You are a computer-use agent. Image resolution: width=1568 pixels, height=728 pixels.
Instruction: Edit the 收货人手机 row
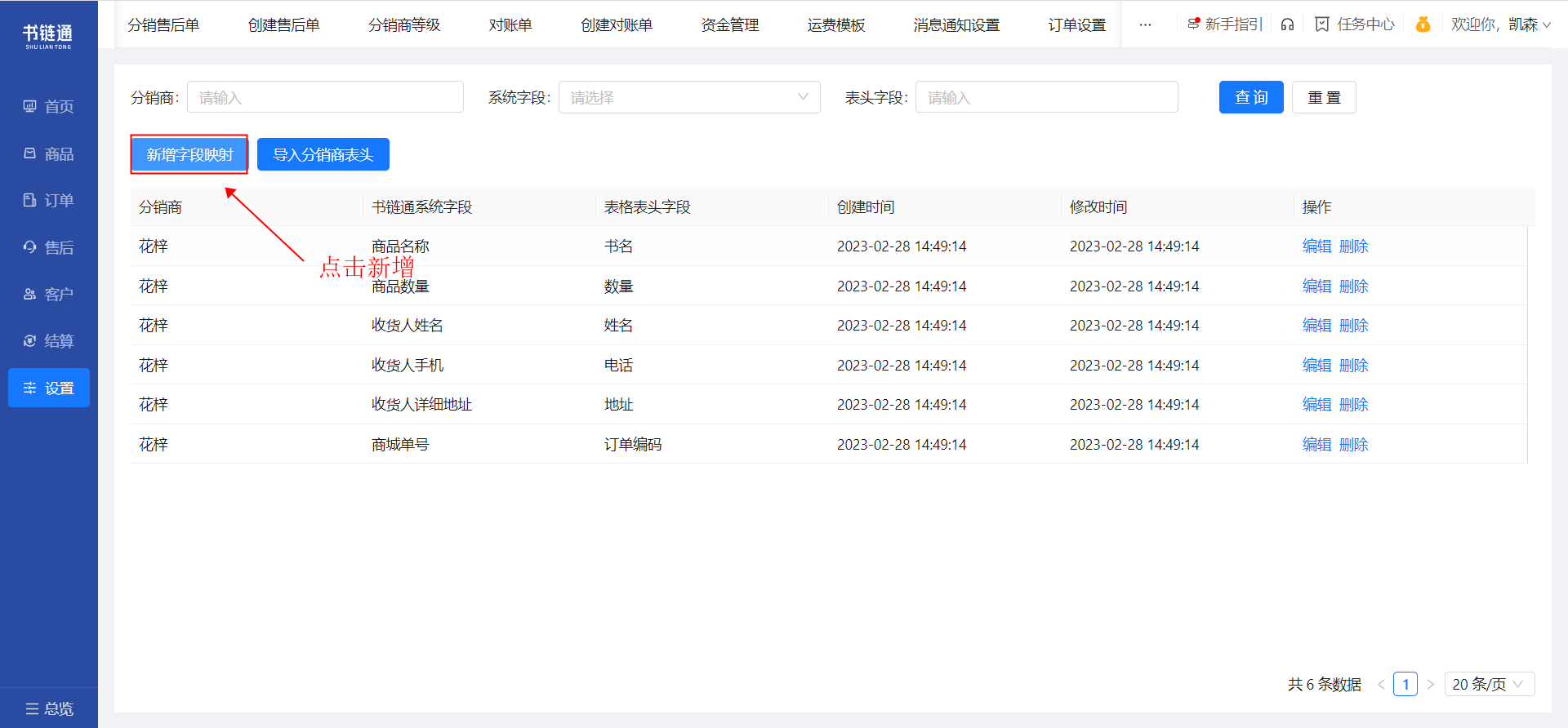tap(1316, 366)
